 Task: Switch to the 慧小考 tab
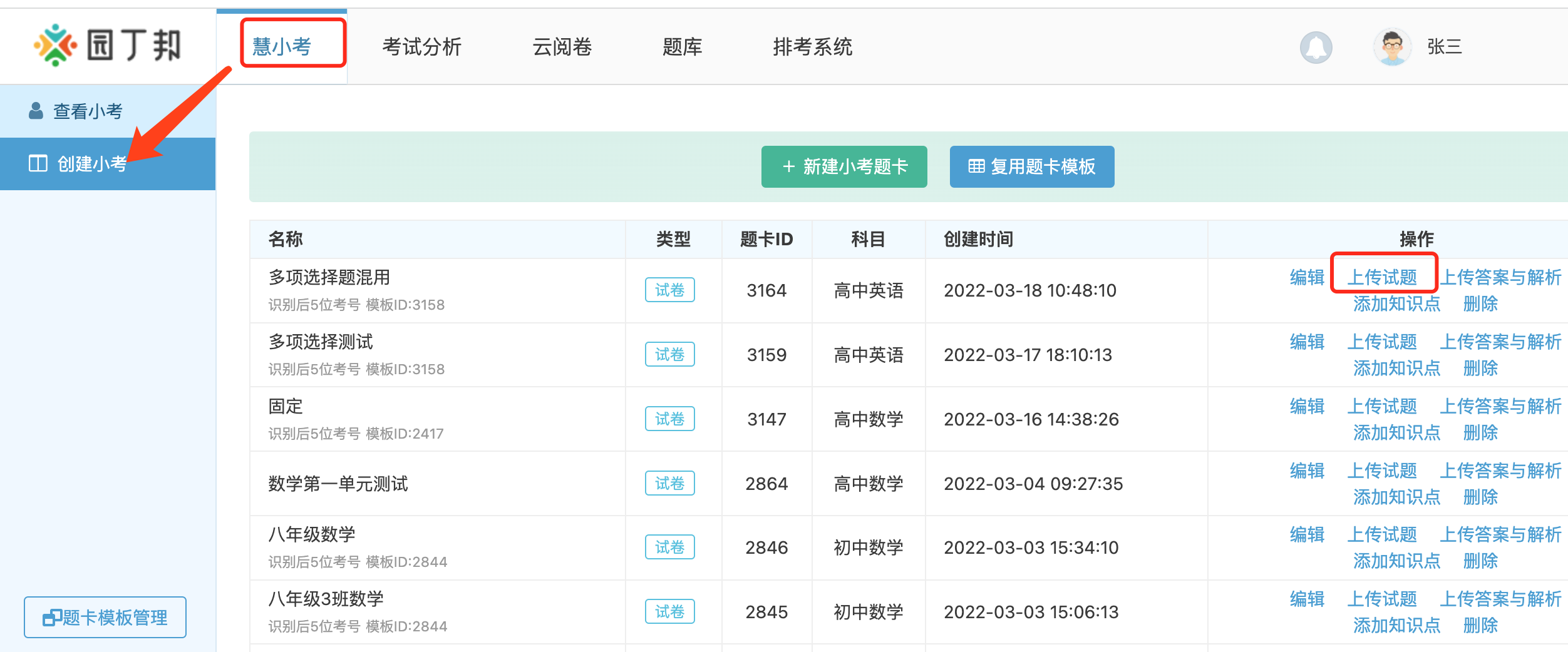point(282,47)
